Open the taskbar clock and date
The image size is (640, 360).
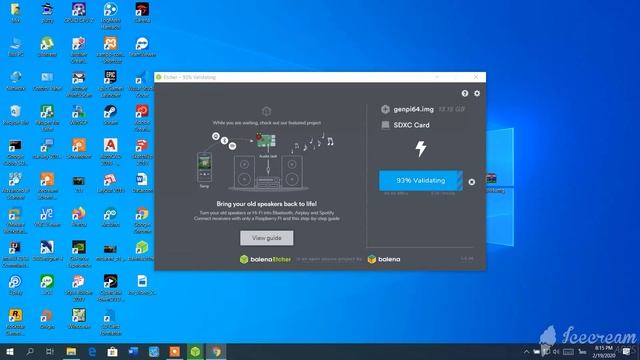pos(604,352)
